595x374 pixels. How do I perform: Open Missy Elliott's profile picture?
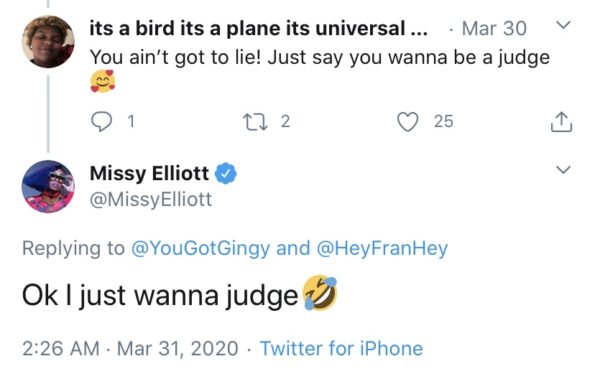(x=48, y=186)
